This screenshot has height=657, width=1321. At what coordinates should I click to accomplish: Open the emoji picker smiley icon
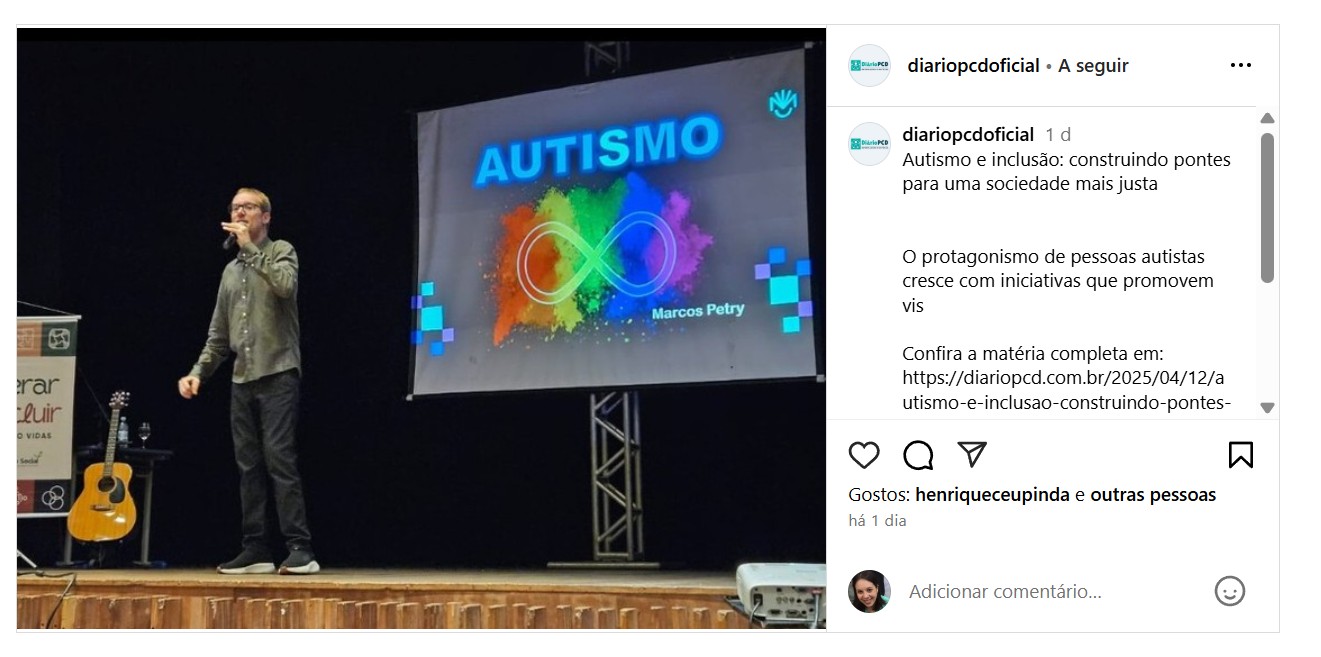[1230, 591]
